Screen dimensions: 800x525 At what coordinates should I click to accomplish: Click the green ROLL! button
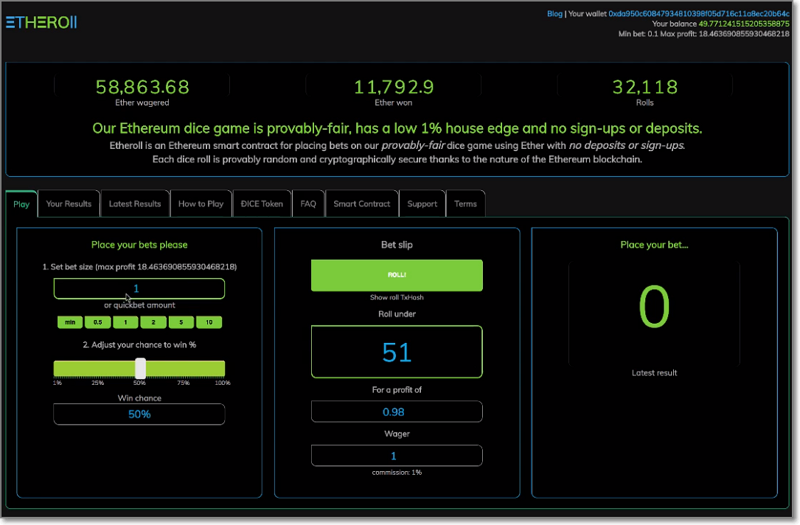(x=397, y=276)
